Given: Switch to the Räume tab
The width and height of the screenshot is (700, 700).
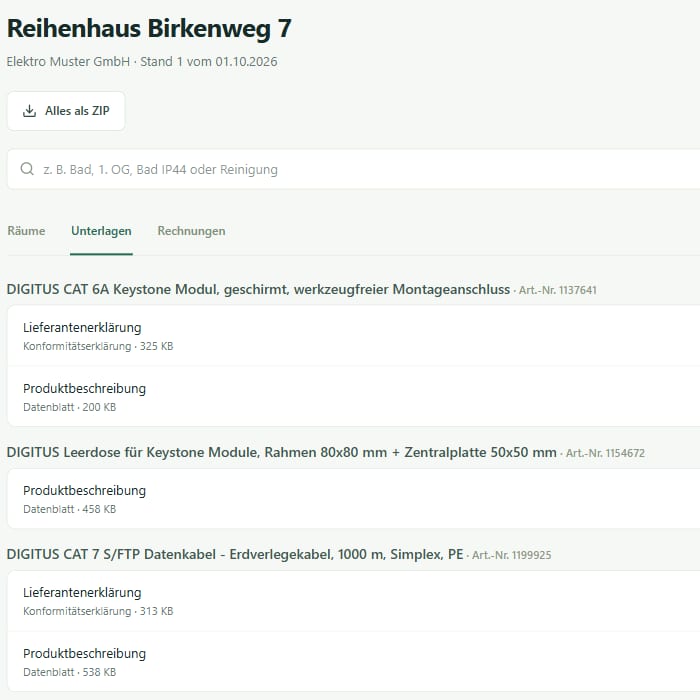Looking at the screenshot, I should [x=26, y=231].
